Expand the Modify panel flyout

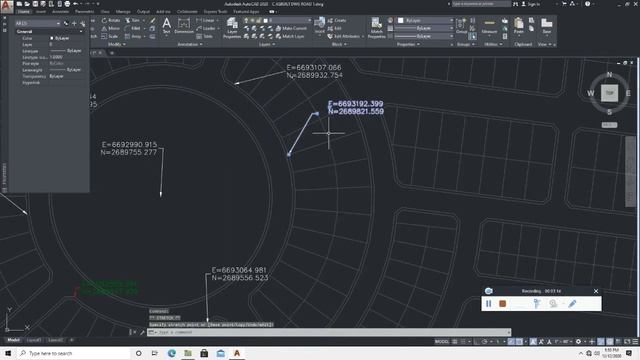[116, 44]
